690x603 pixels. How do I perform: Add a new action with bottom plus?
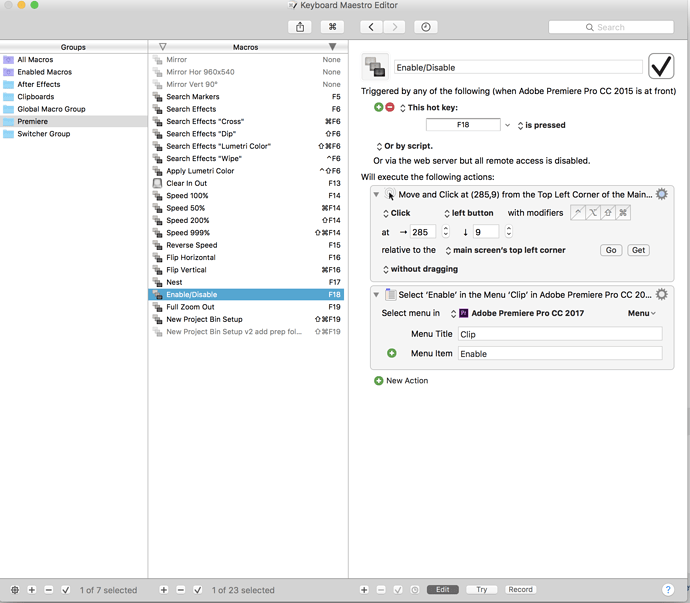click(364, 590)
